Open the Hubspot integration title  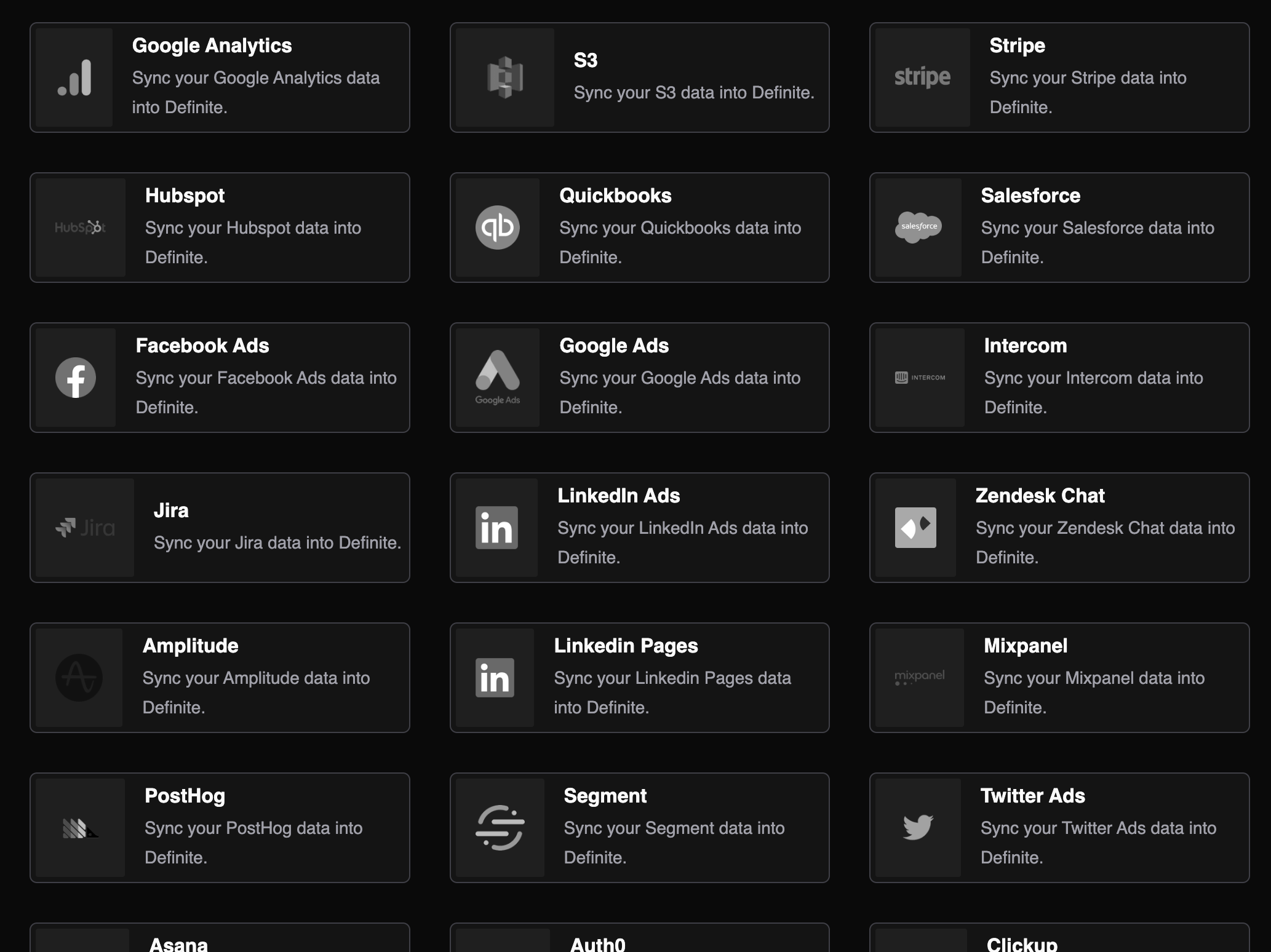click(185, 196)
